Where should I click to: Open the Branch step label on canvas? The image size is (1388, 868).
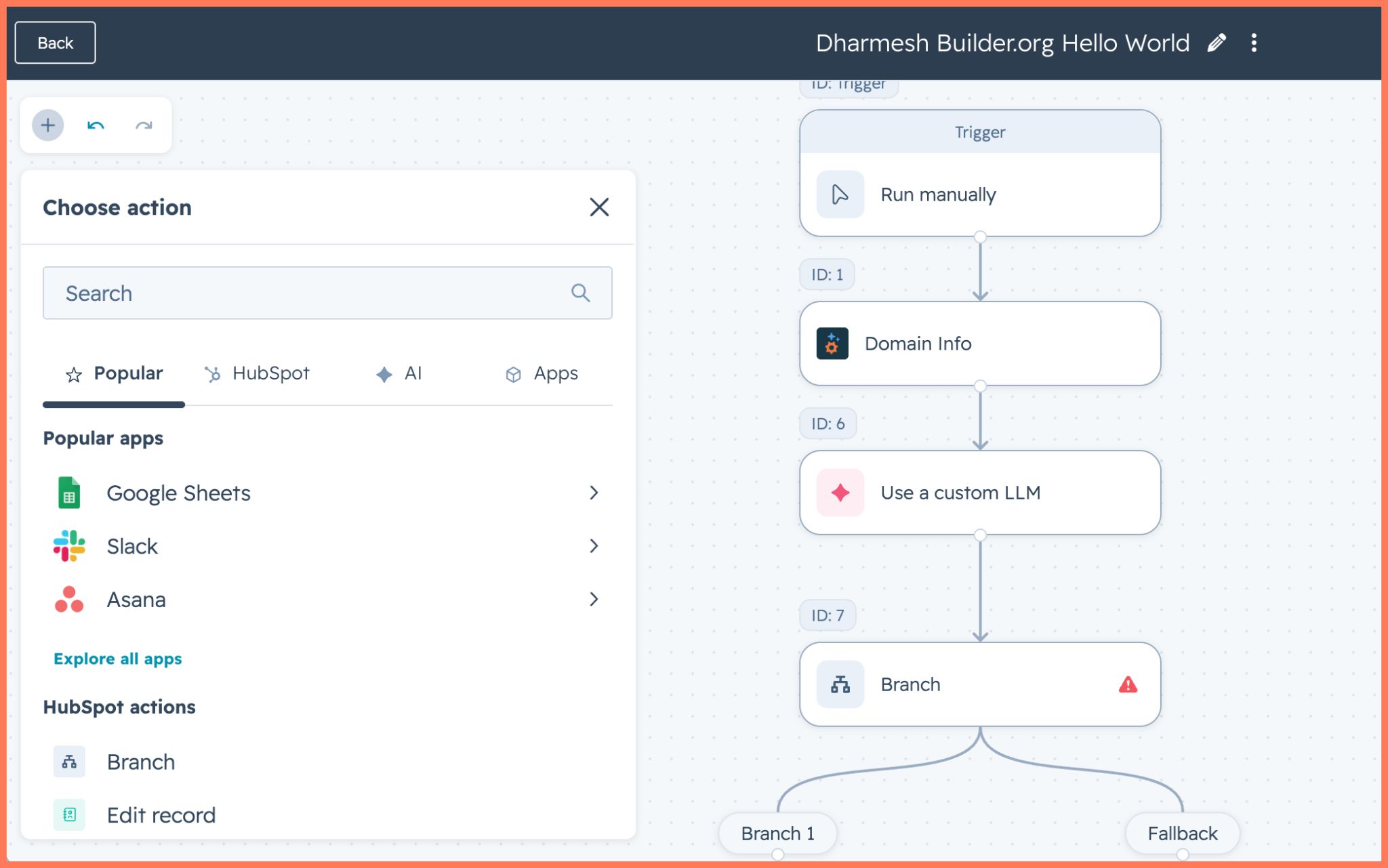(910, 684)
